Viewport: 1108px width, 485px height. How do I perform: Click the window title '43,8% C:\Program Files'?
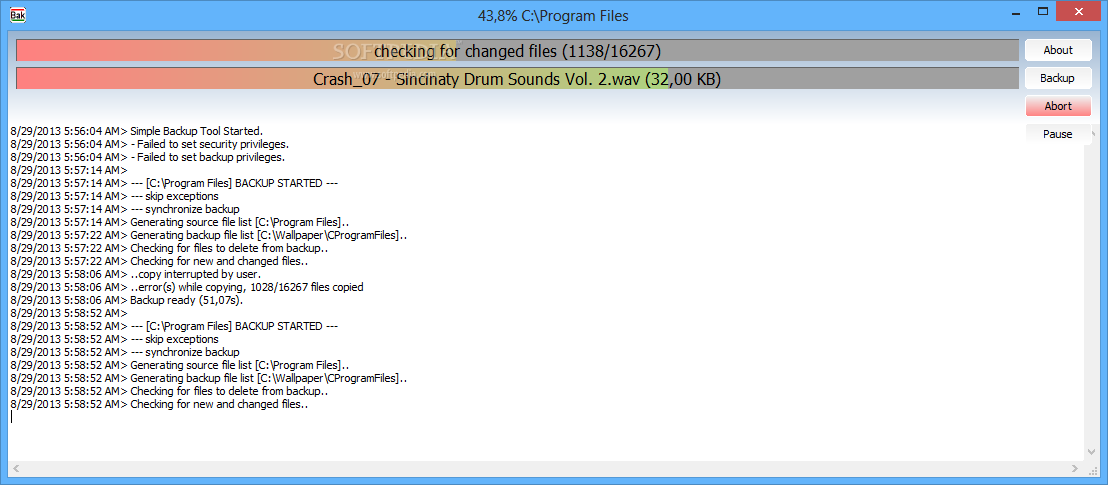pos(553,16)
